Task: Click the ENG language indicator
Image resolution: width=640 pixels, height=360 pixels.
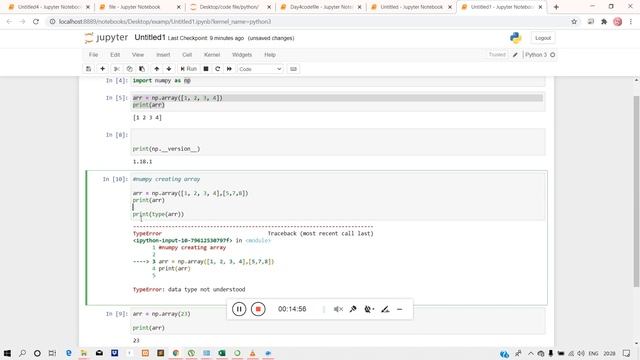Action: [593, 353]
